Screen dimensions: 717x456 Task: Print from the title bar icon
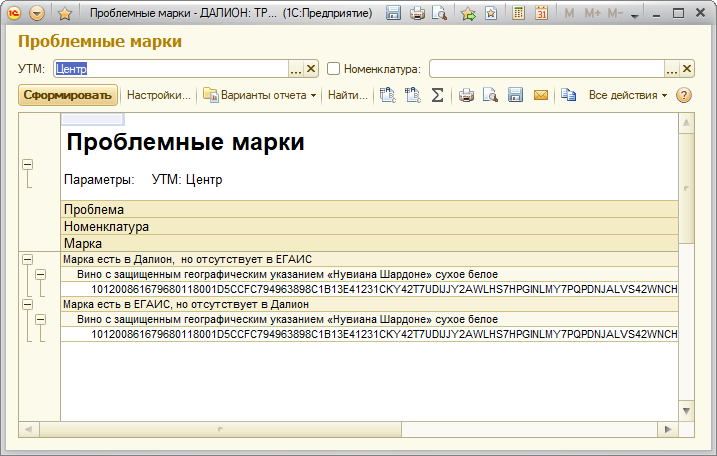[417, 13]
